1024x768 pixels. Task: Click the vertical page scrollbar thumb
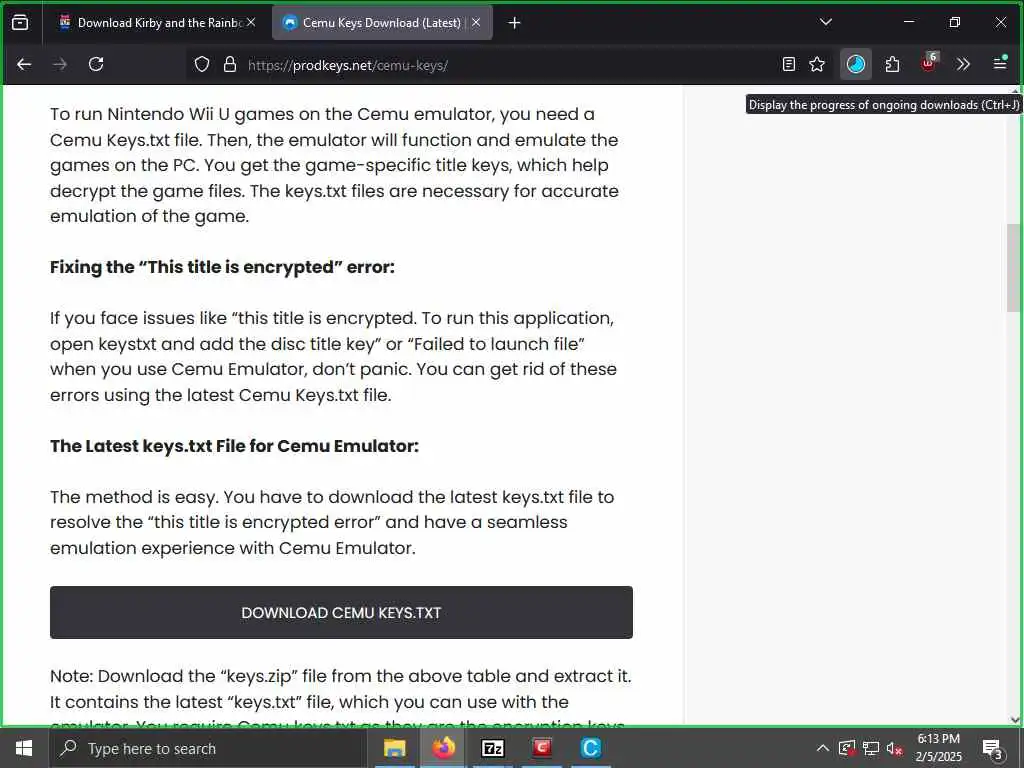1013,268
